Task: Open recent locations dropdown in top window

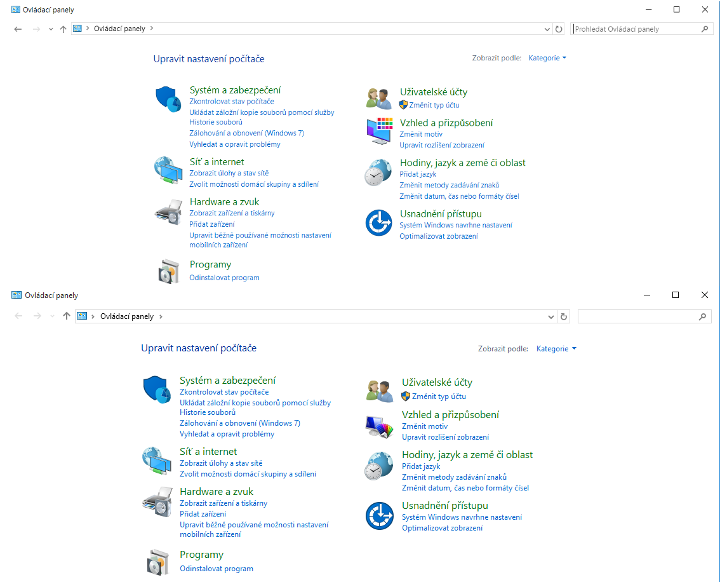Action: tap(51, 29)
